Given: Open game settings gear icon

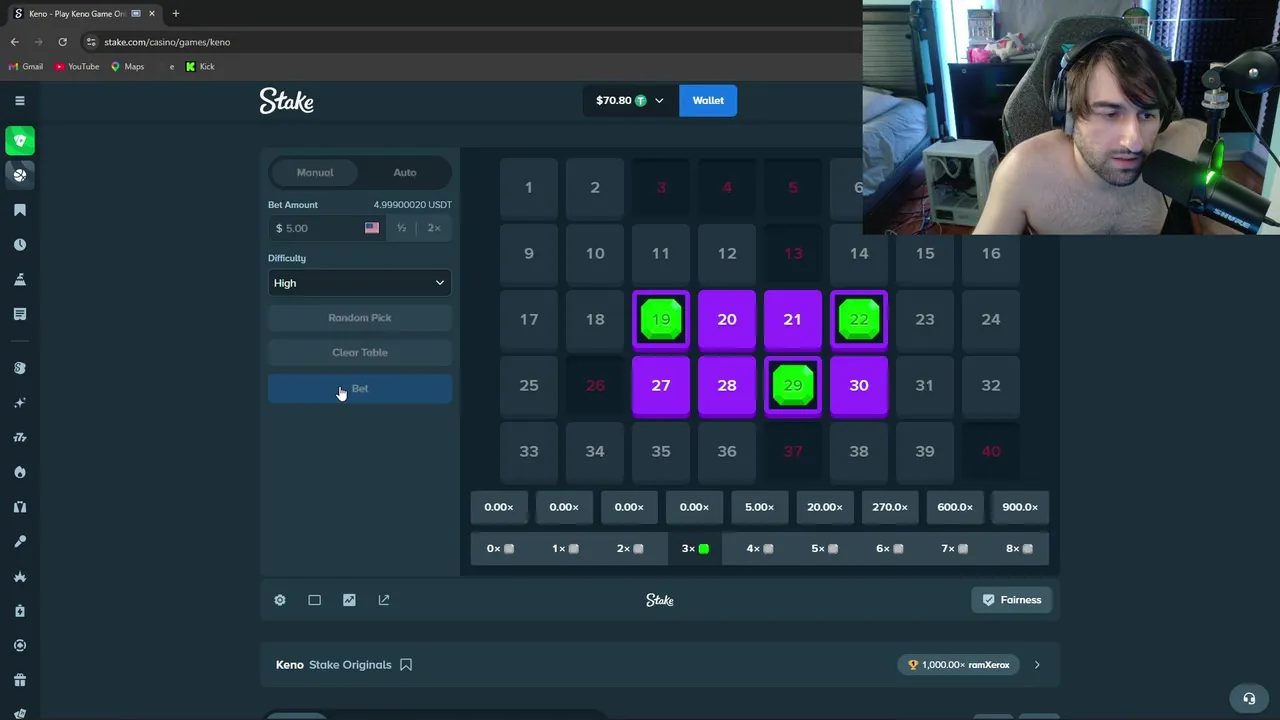Looking at the screenshot, I should (x=280, y=600).
